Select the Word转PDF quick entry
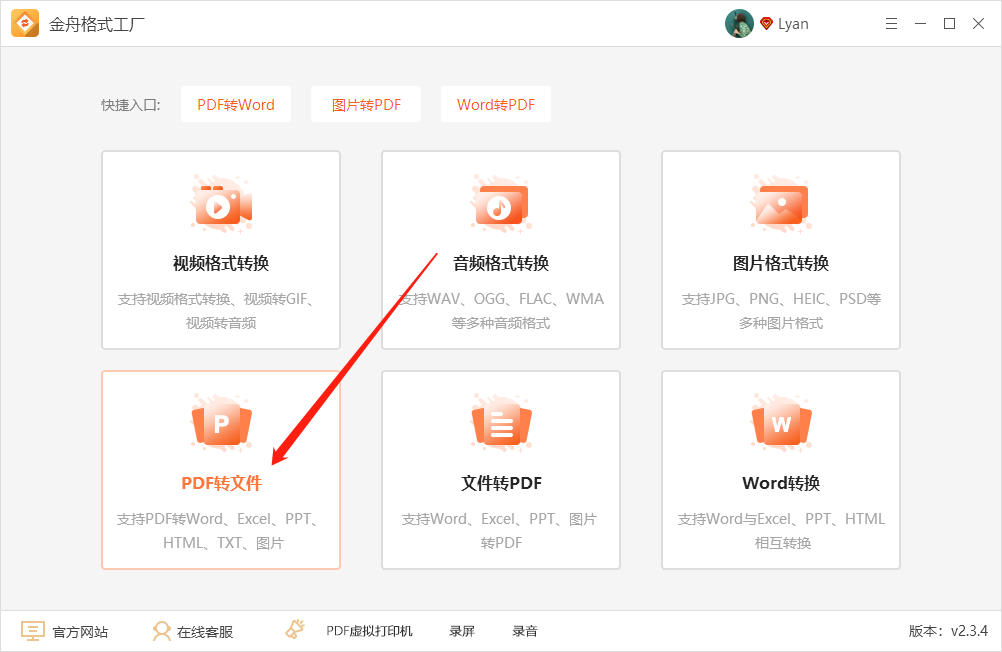This screenshot has height=652, width=1002. [x=495, y=104]
